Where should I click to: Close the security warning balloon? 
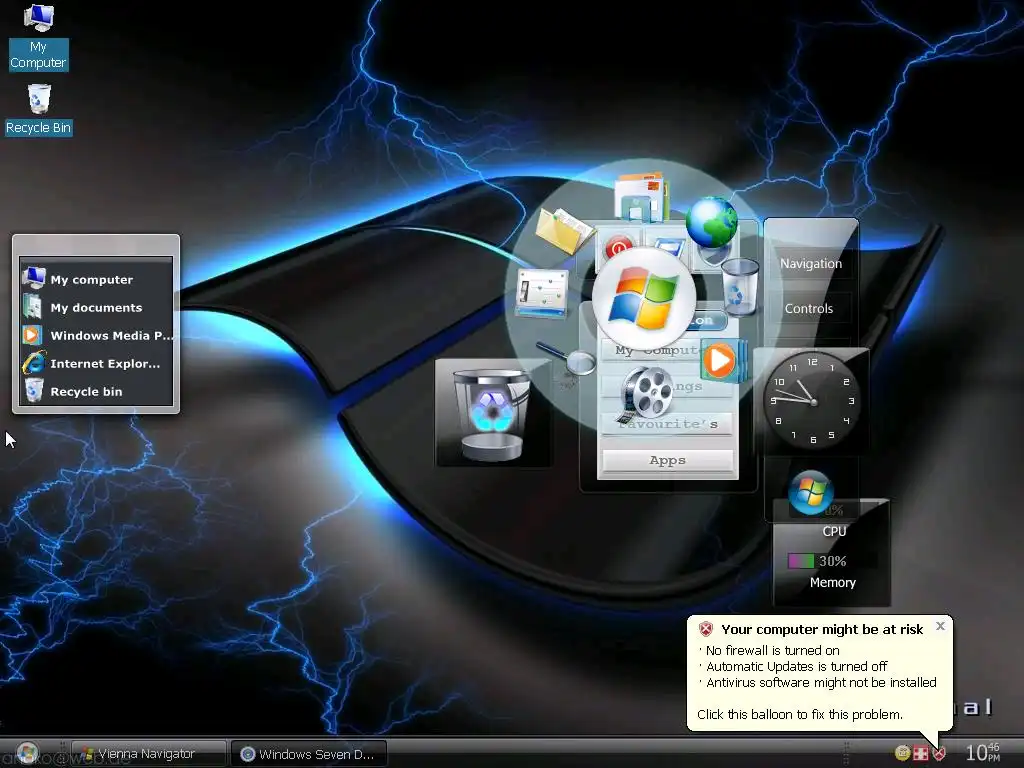pyautogui.click(x=940, y=626)
